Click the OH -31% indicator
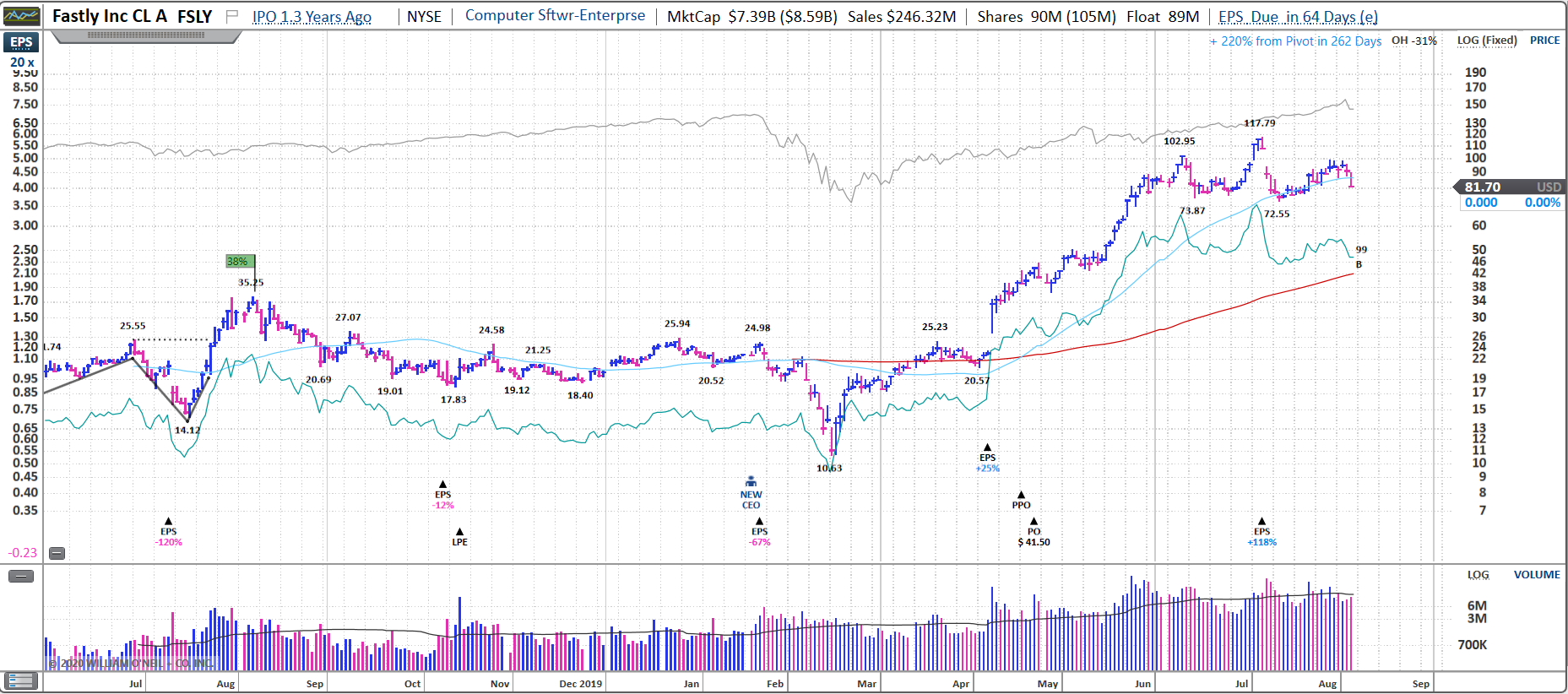Viewport: 1568px width, 694px height. pos(1414,41)
